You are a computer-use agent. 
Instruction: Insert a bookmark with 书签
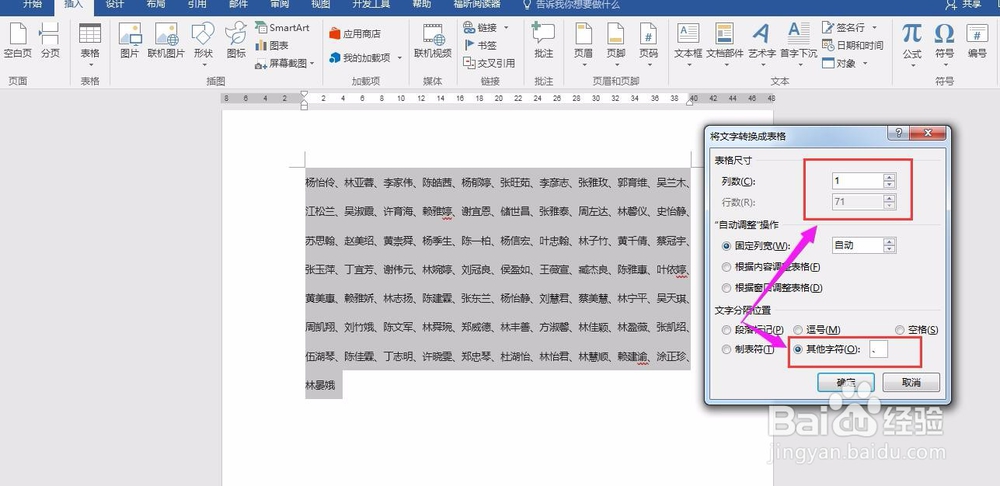click(x=480, y=45)
